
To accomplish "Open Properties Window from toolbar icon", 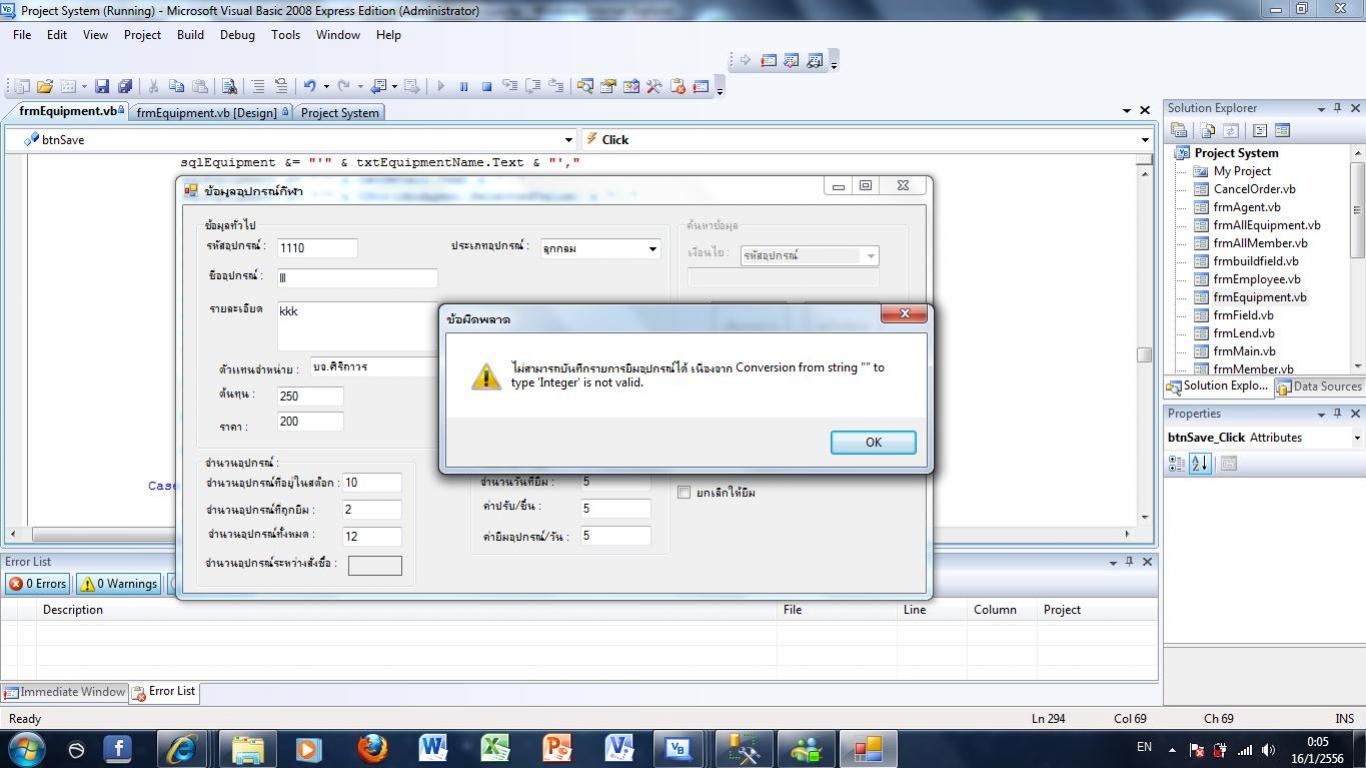I will (609, 87).
